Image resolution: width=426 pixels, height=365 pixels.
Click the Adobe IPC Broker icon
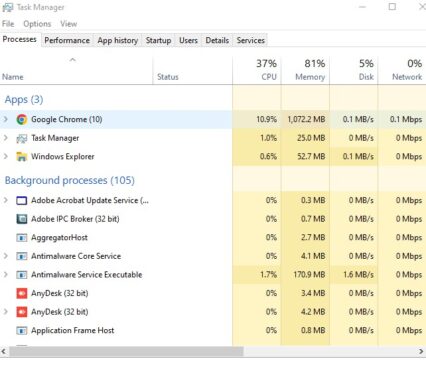[22, 219]
